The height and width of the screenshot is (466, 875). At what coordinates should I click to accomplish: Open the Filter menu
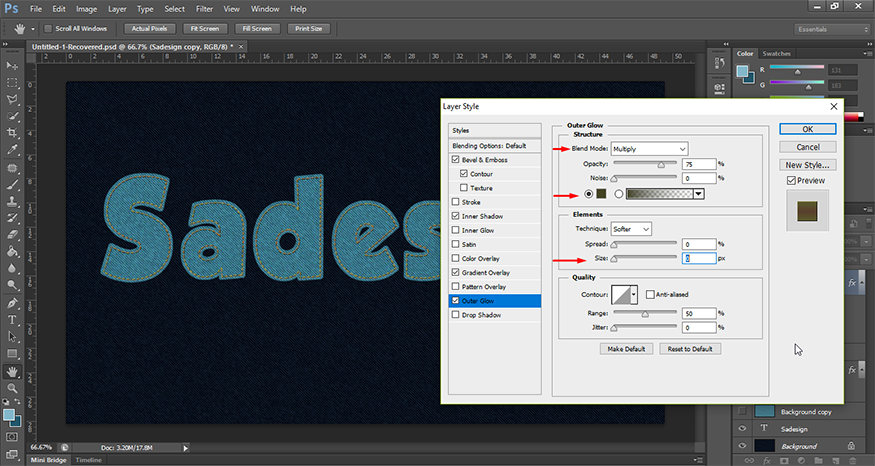204,9
